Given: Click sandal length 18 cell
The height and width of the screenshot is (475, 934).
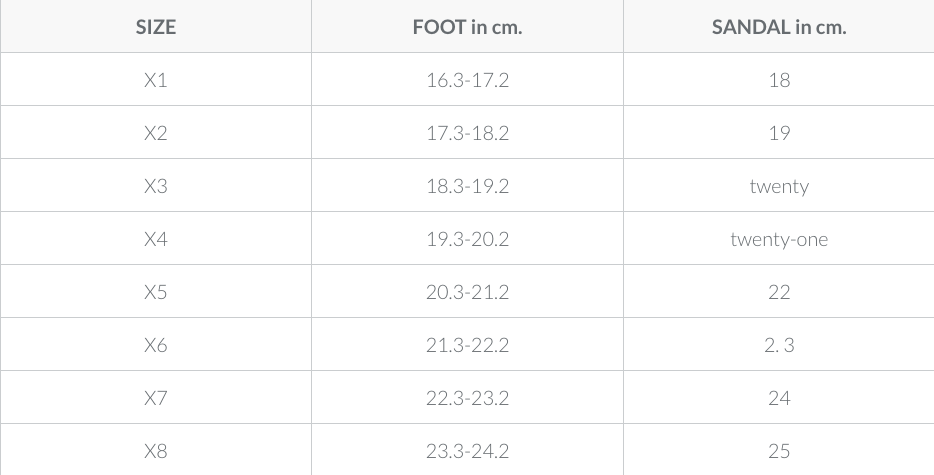Looking at the screenshot, I should [779, 79].
